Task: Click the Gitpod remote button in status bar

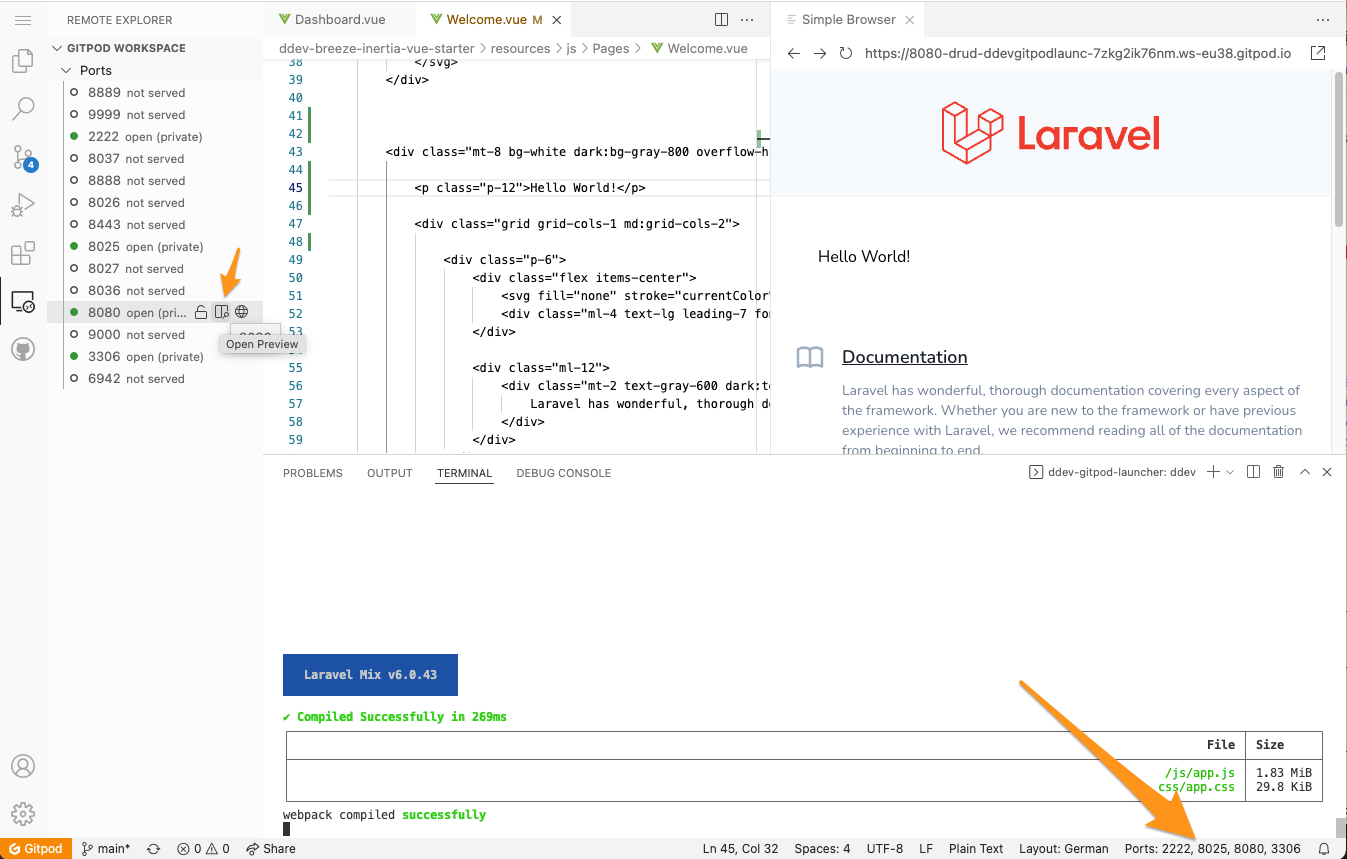Action: click(36, 849)
